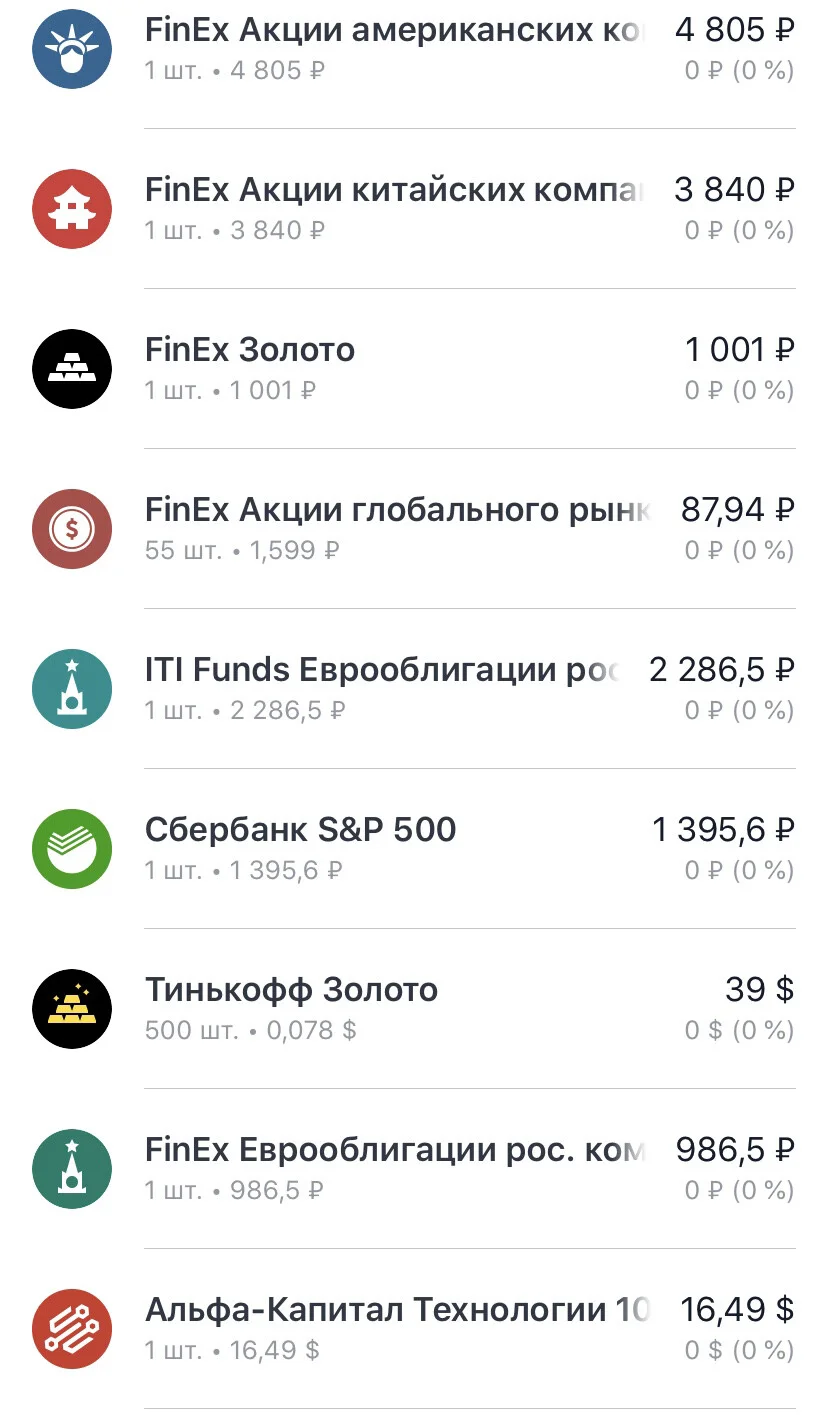Screen dimensions: 828x1415
Task: Open FinEx Акции китайских компаний fund
Action: point(414,209)
